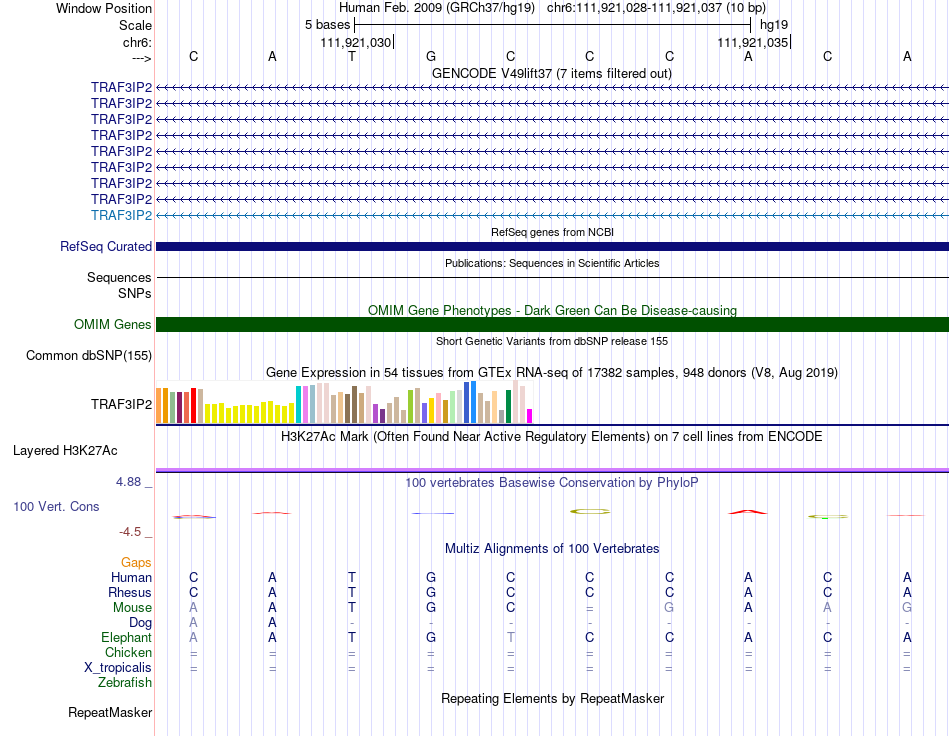The height and width of the screenshot is (736, 950).
Task: Open the GENCODE V49lift37 track title
Action: 552,73
